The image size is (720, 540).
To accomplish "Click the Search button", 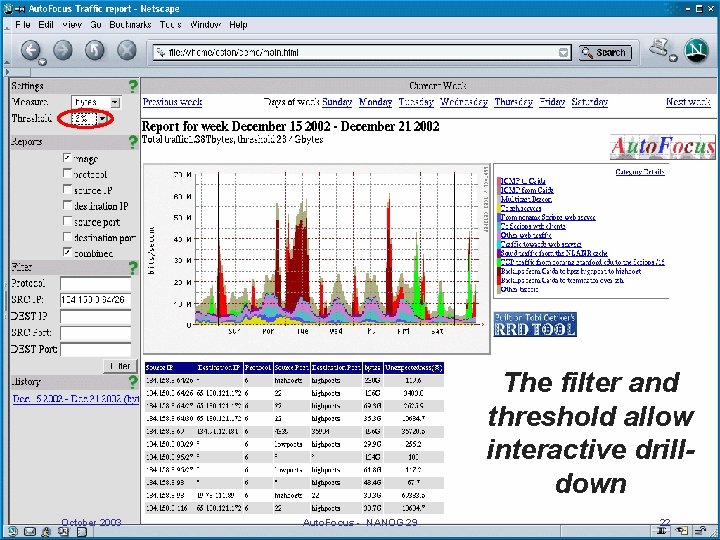I will coord(605,53).
